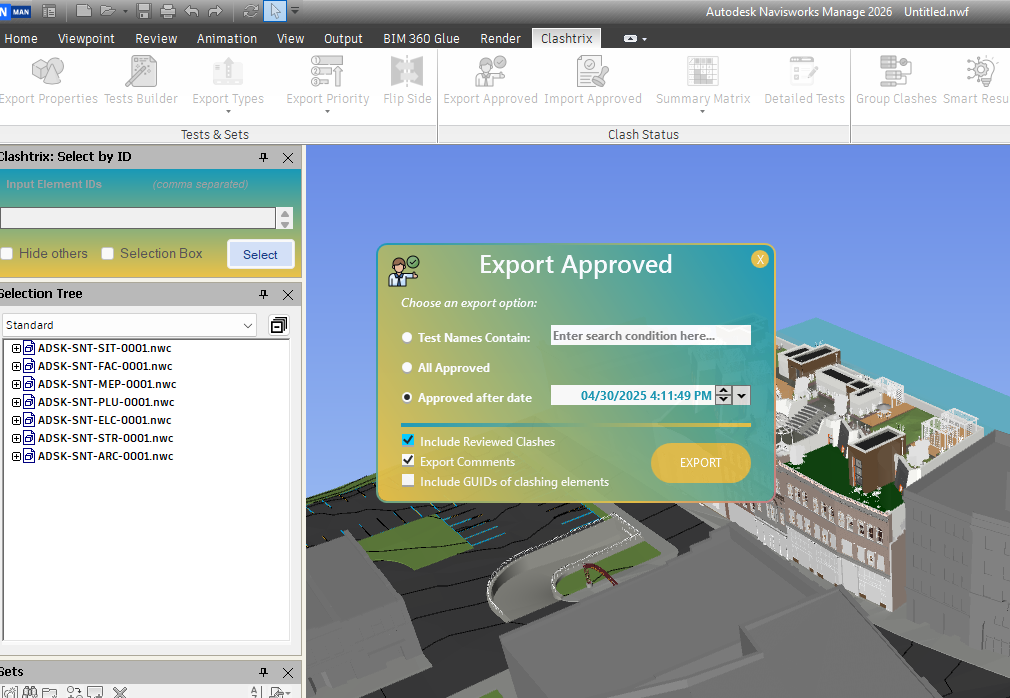Click the Tests Builder ribbon icon

click(141, 73)
